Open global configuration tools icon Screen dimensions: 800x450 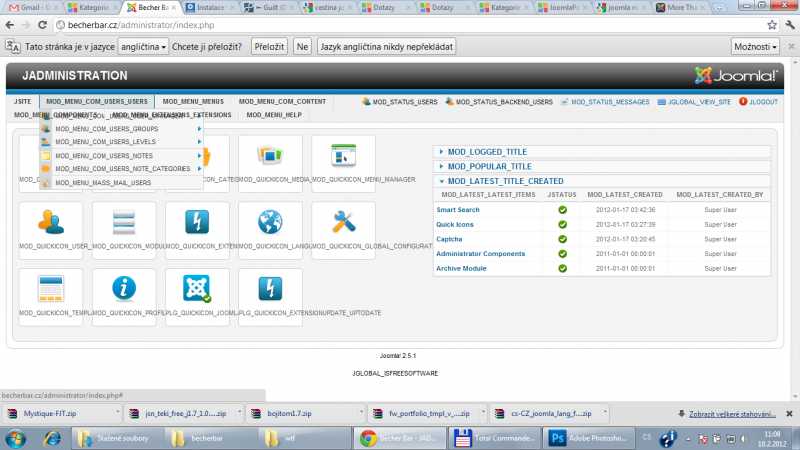343,223
